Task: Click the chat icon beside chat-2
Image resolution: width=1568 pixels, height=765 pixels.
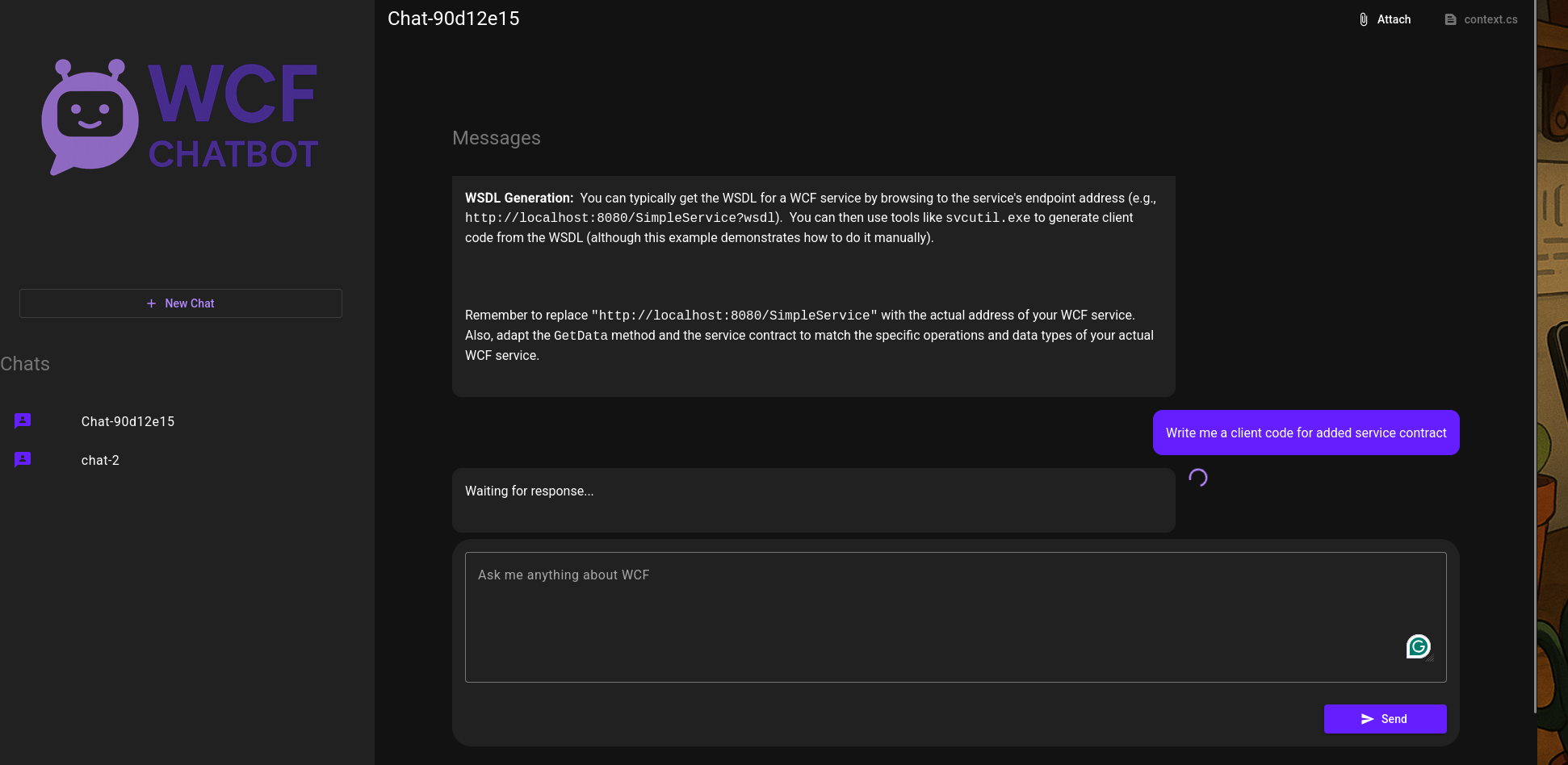Action: coord(23,460)
